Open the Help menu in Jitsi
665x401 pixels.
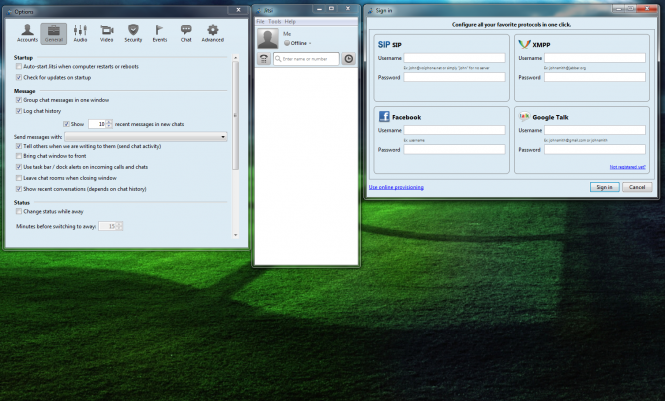(290, 21)
